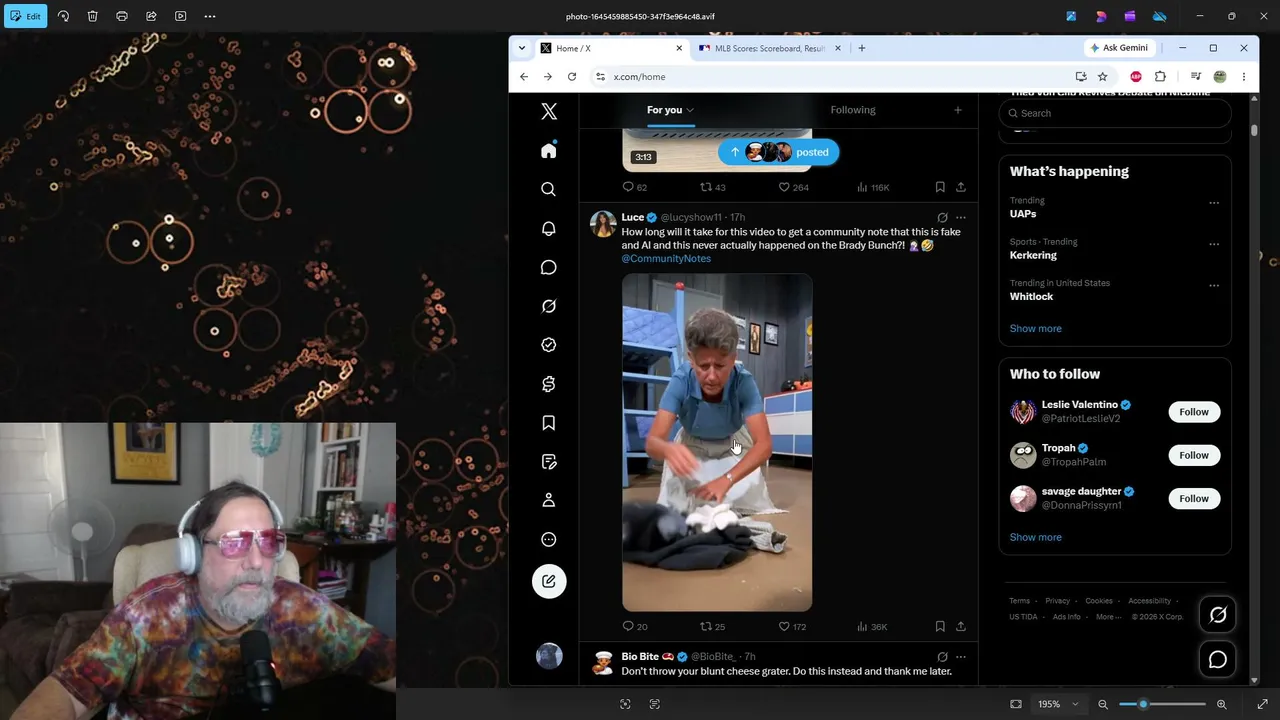Open Explore search in X sidebar
This screenshot has width=1280, height=720.
click(x=549, y=189)
